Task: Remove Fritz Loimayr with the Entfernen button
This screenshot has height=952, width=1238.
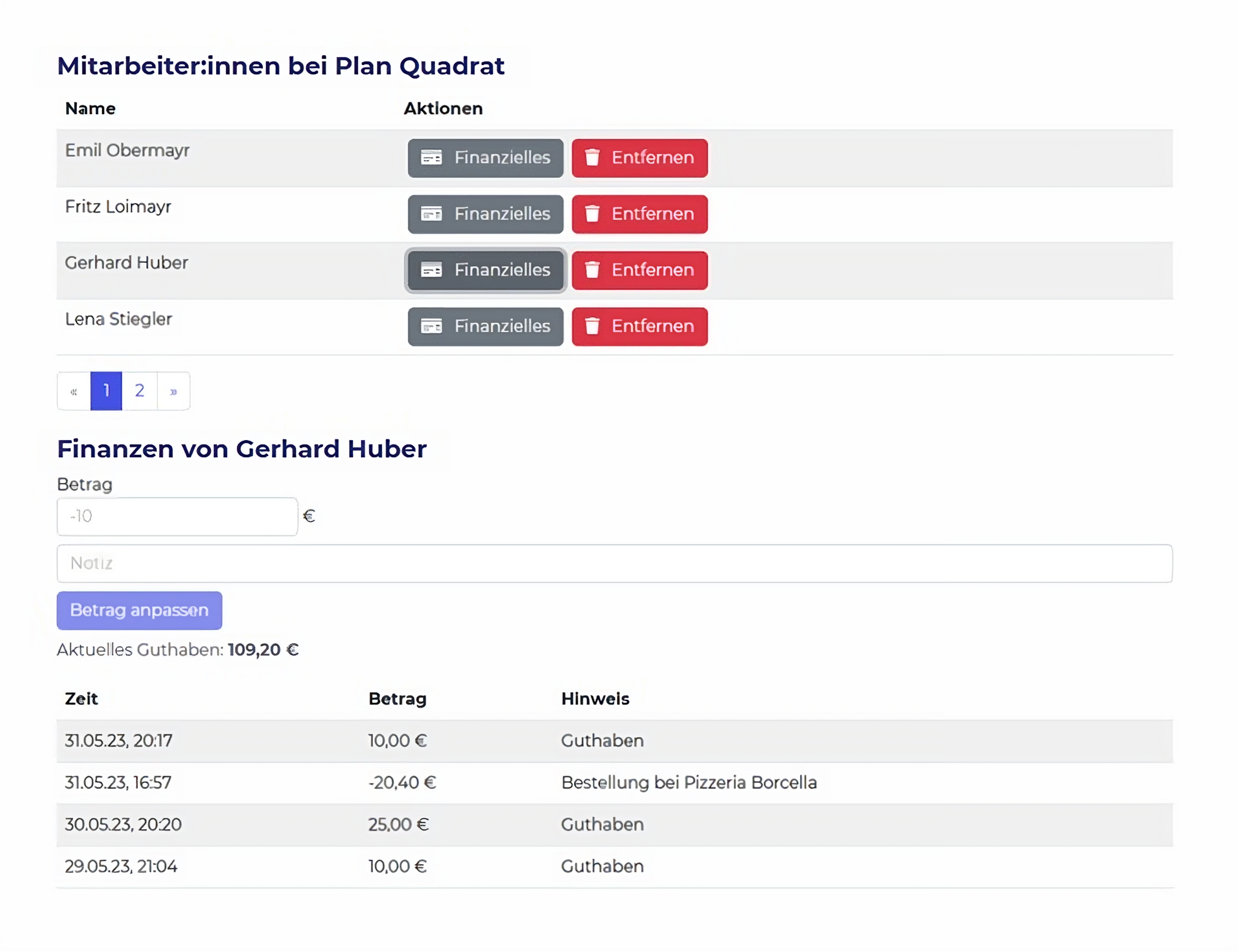Action: click(639, 214)
